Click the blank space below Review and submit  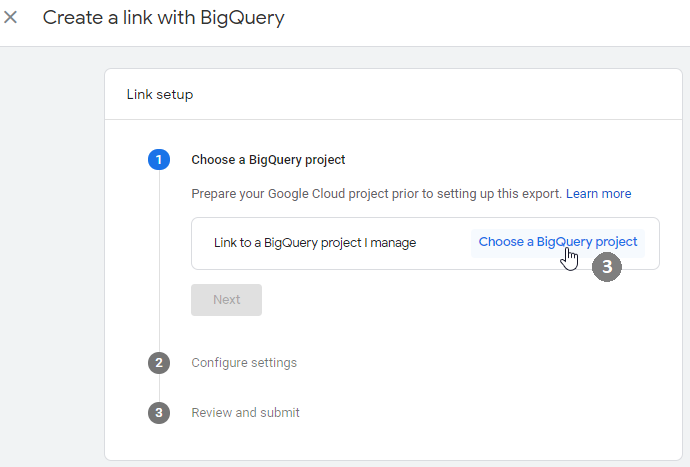coord(400,442)
